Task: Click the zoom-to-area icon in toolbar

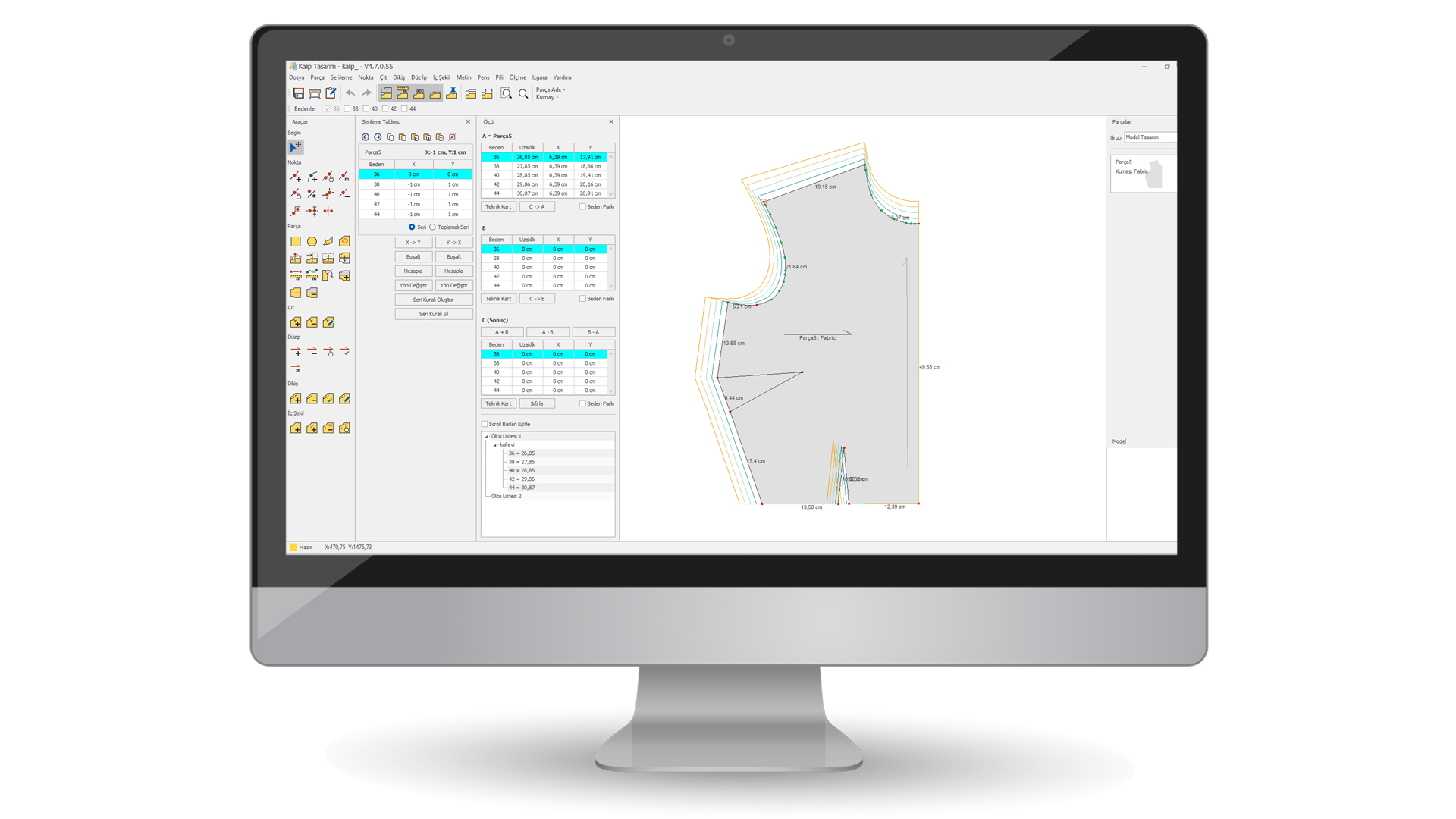Action: (x=507, y=93)
